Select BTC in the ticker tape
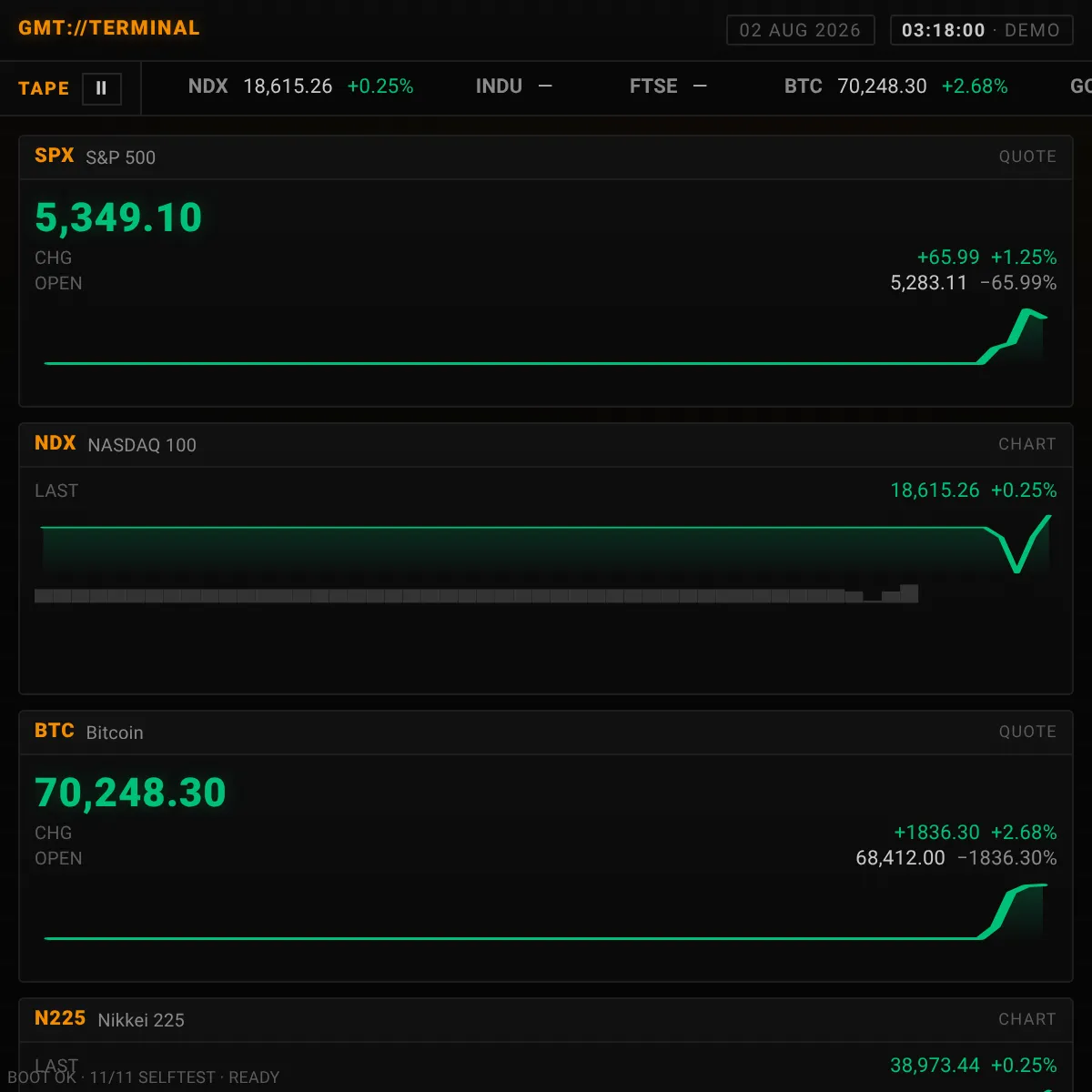Image resolution: width=1092 pixels, height=1092 pixels. [896, 86]
